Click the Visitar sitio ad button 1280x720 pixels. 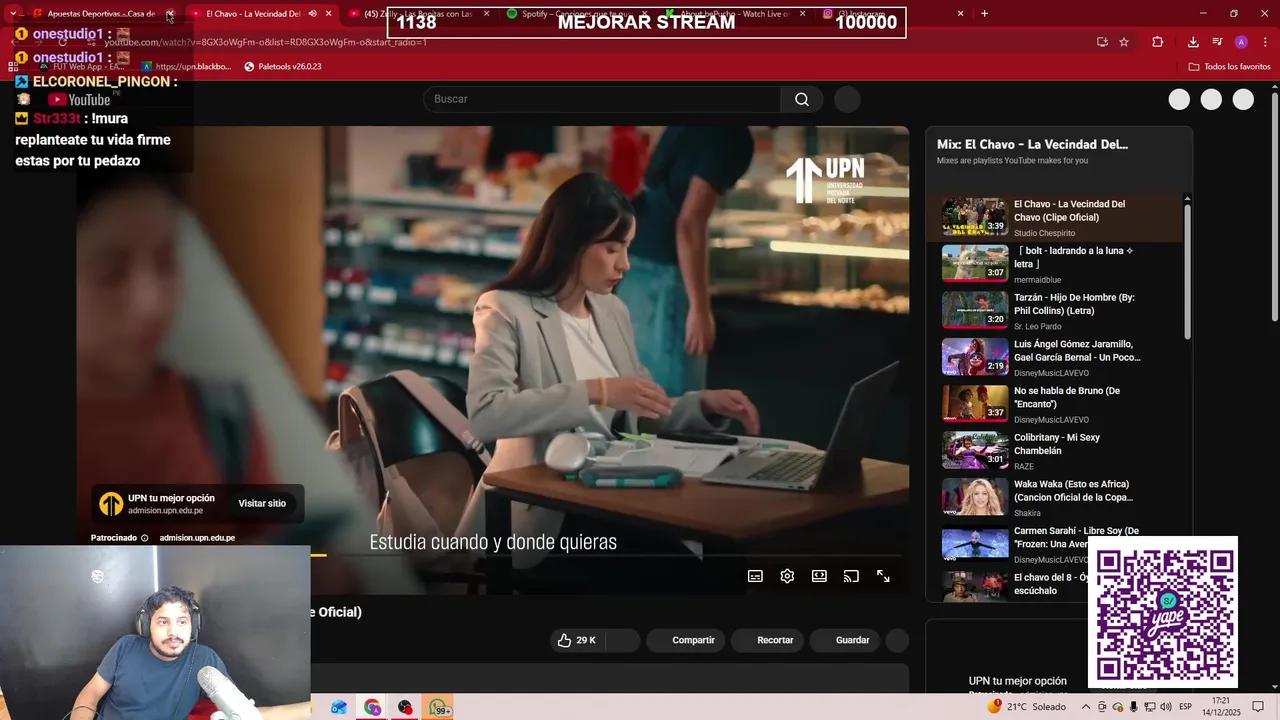coord(262,503)
